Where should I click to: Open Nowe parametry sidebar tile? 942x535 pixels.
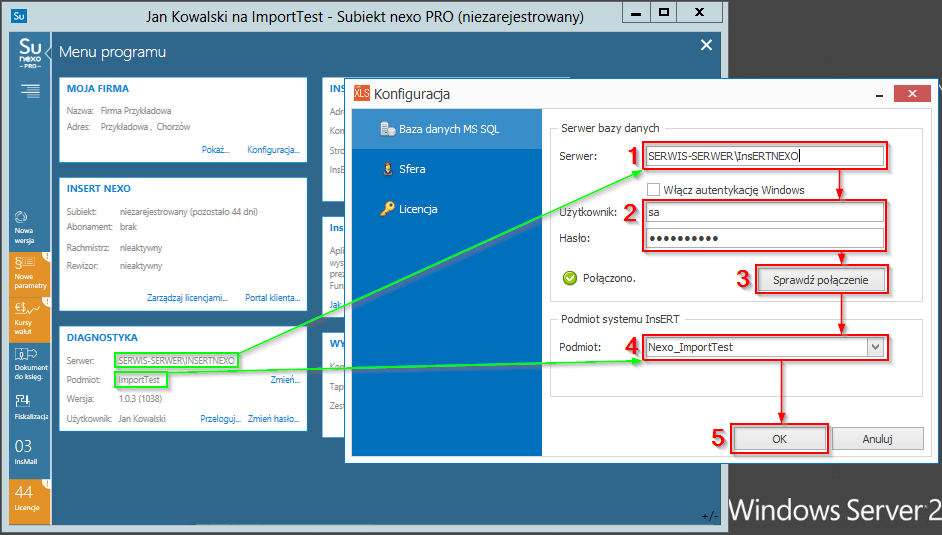[30, 273]
